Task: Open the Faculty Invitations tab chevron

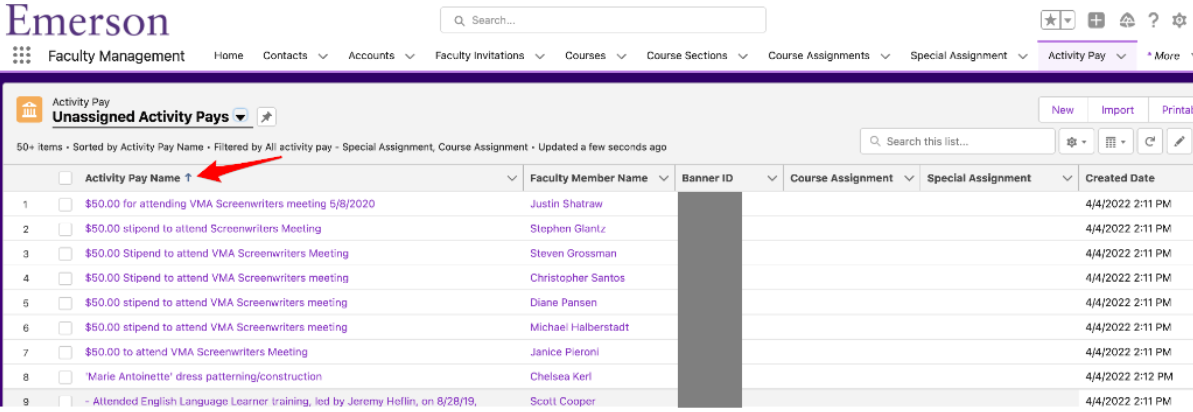Action: [539, 56]
